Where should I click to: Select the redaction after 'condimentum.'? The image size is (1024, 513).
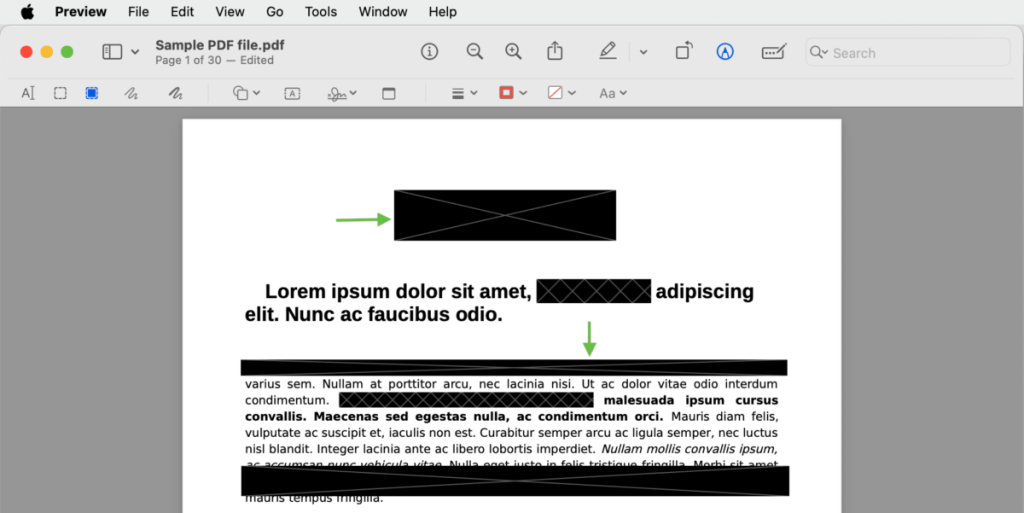(466, 400)
